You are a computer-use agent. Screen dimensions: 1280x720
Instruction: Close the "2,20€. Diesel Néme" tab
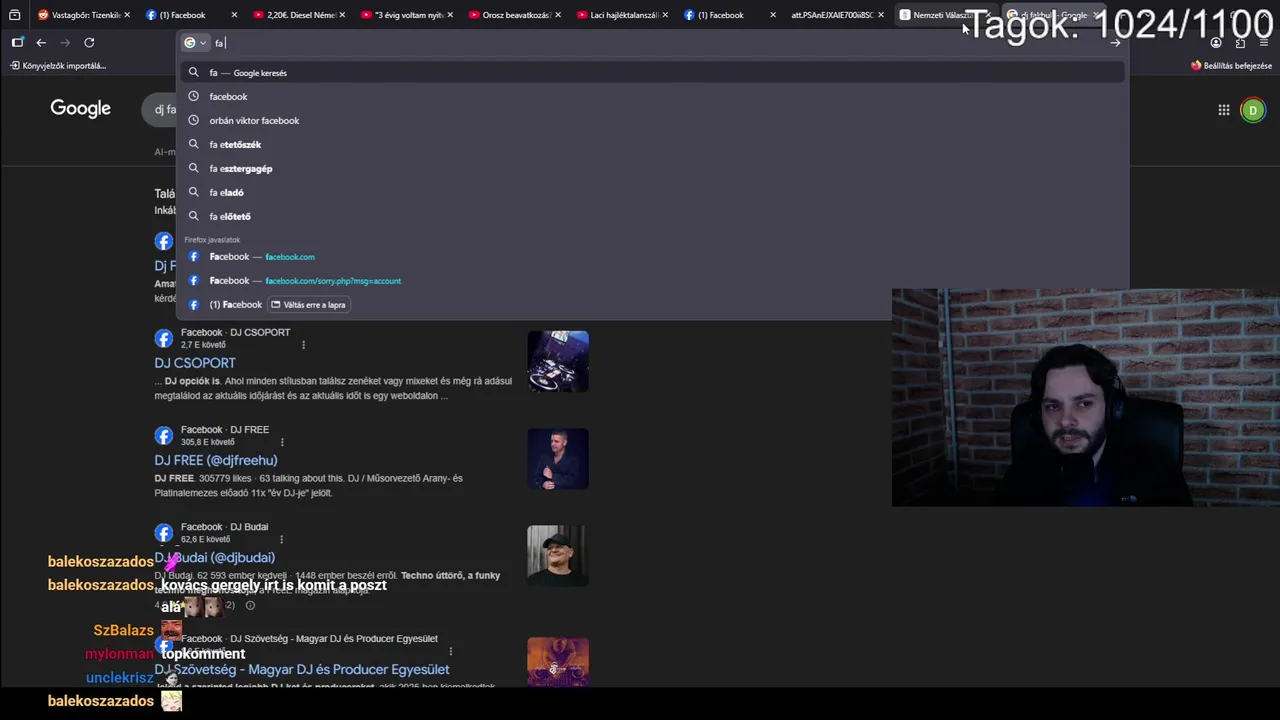(342, 15)
